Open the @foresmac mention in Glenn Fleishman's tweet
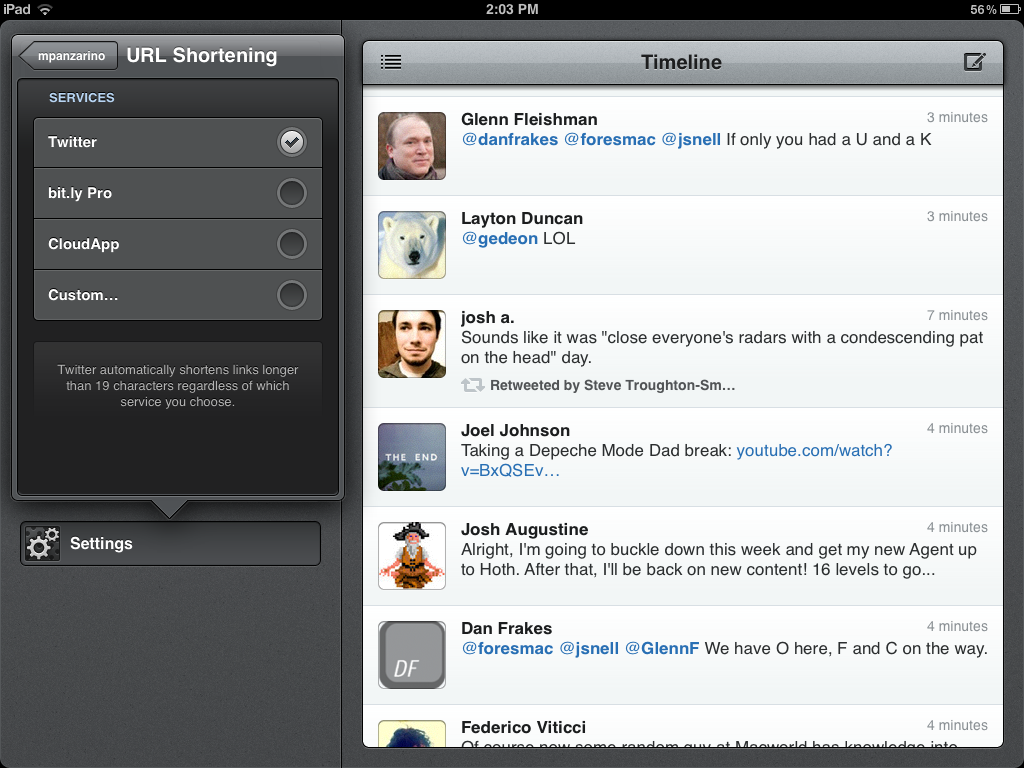This screenshot has width=1024, height=768. click(609, 139)
